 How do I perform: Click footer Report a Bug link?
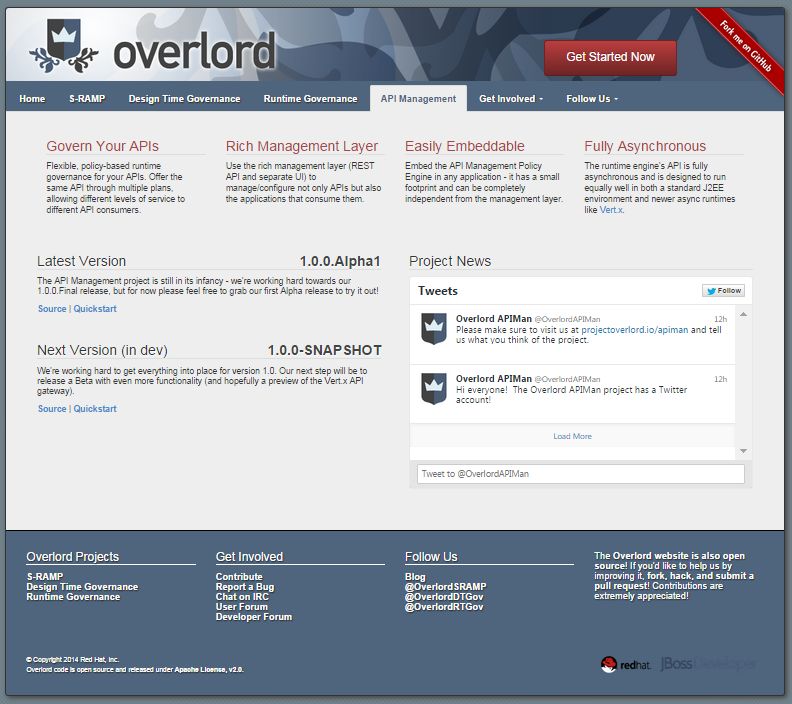[x=245, y=587]
